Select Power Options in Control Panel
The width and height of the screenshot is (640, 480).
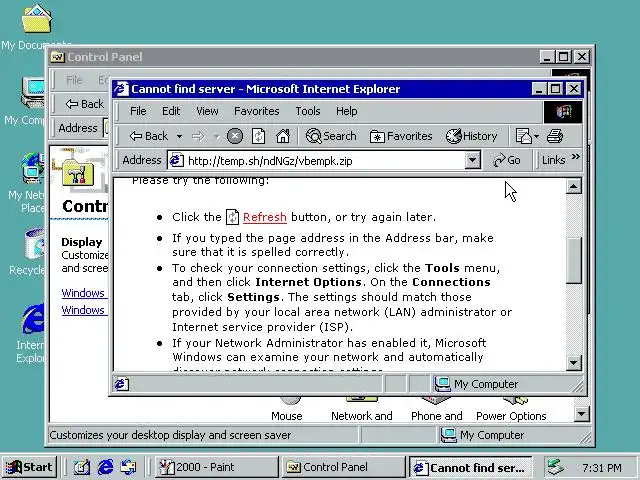(511, 416)
